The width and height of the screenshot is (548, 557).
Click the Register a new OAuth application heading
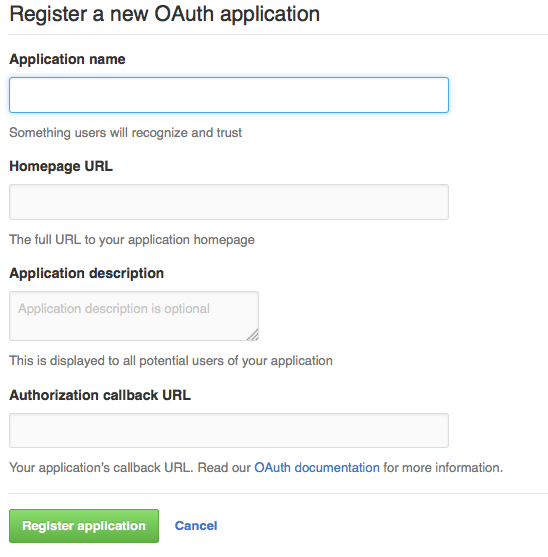coord(164,14)
